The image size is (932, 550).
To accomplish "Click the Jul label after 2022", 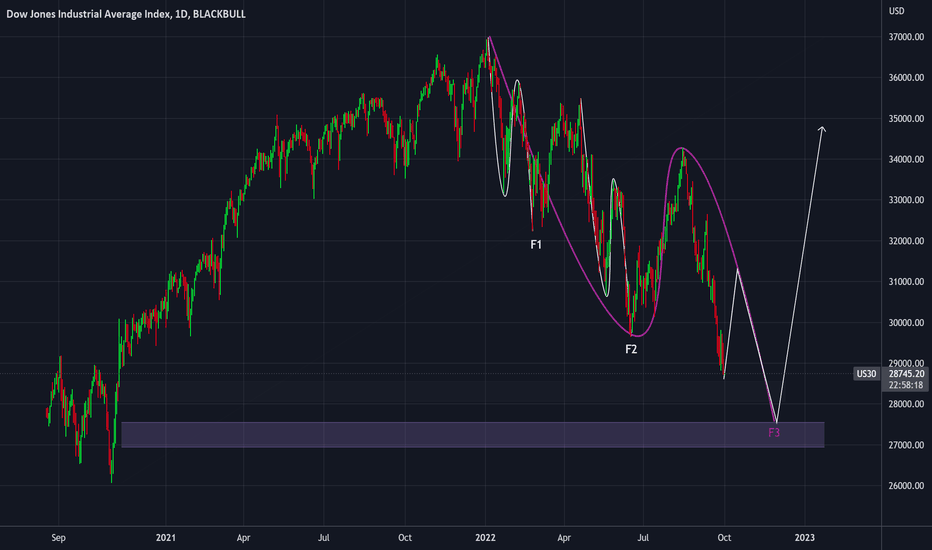I will (643, 538).
